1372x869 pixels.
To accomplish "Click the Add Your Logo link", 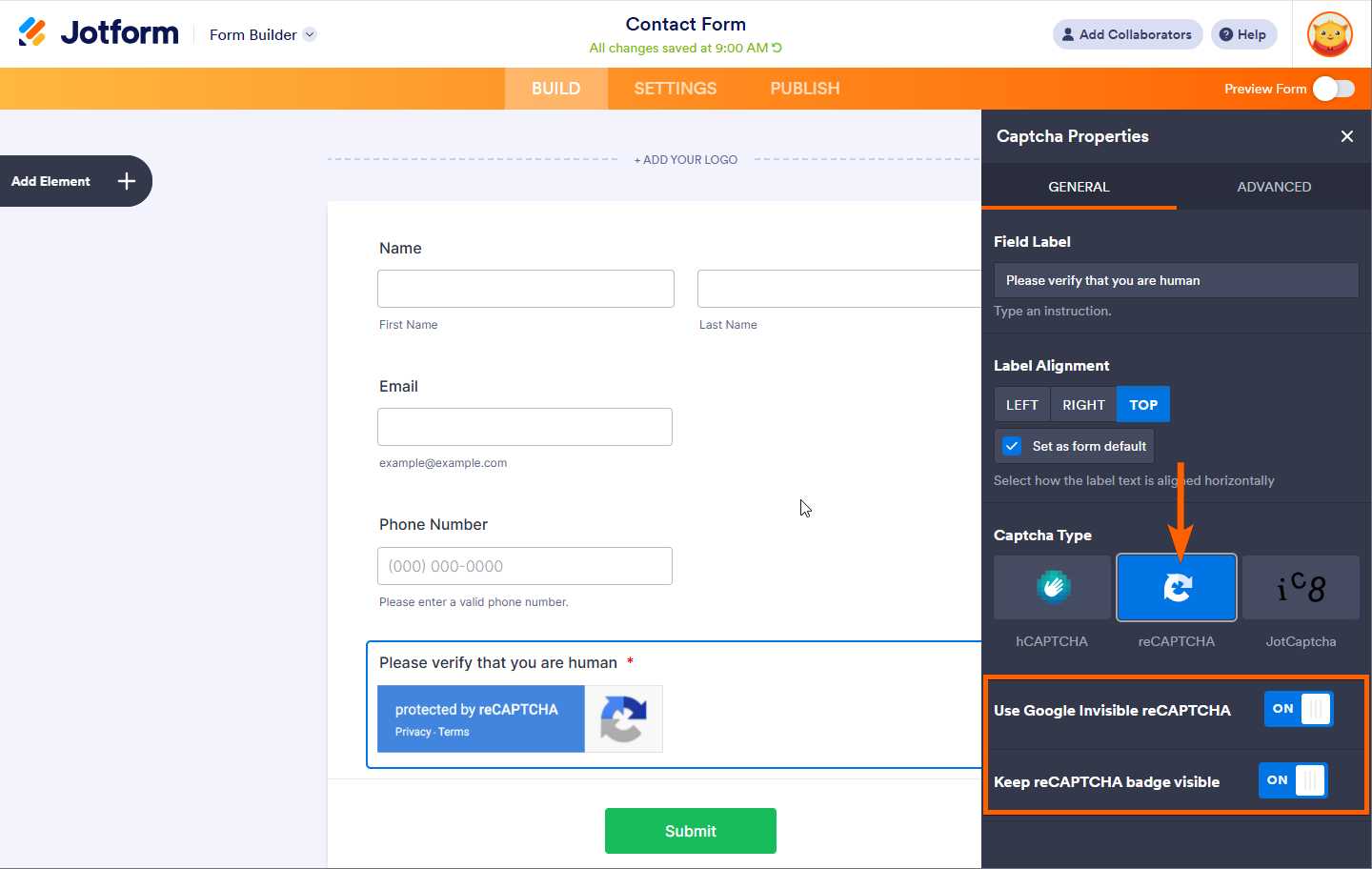I will [x=686, y=160].
